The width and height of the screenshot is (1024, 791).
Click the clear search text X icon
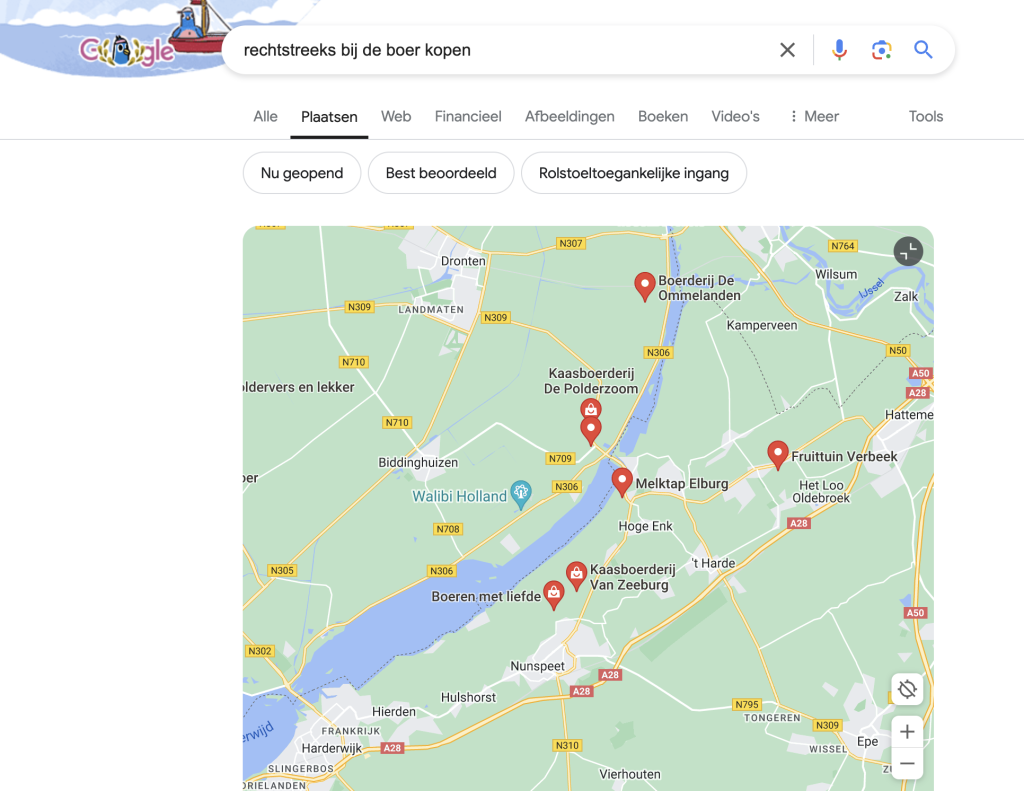[788, 50]
